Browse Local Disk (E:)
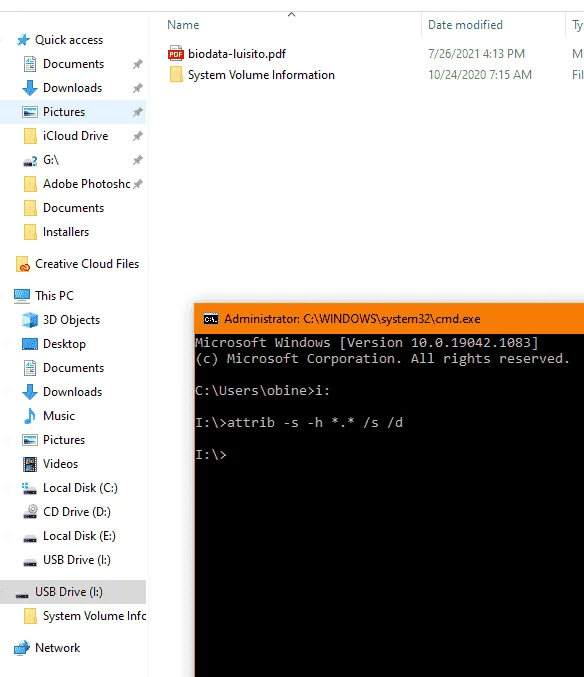 click(79, 536)
